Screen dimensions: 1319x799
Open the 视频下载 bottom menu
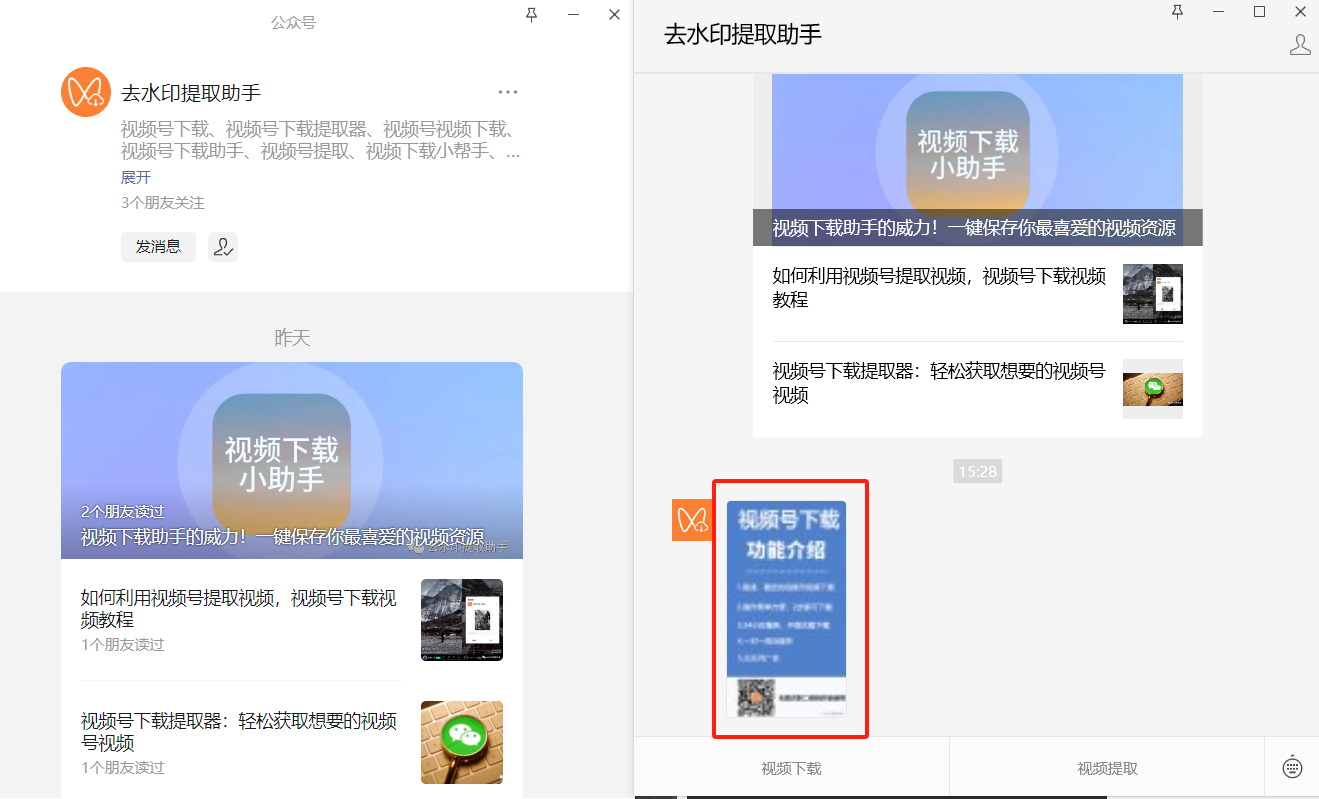[791, 768]
